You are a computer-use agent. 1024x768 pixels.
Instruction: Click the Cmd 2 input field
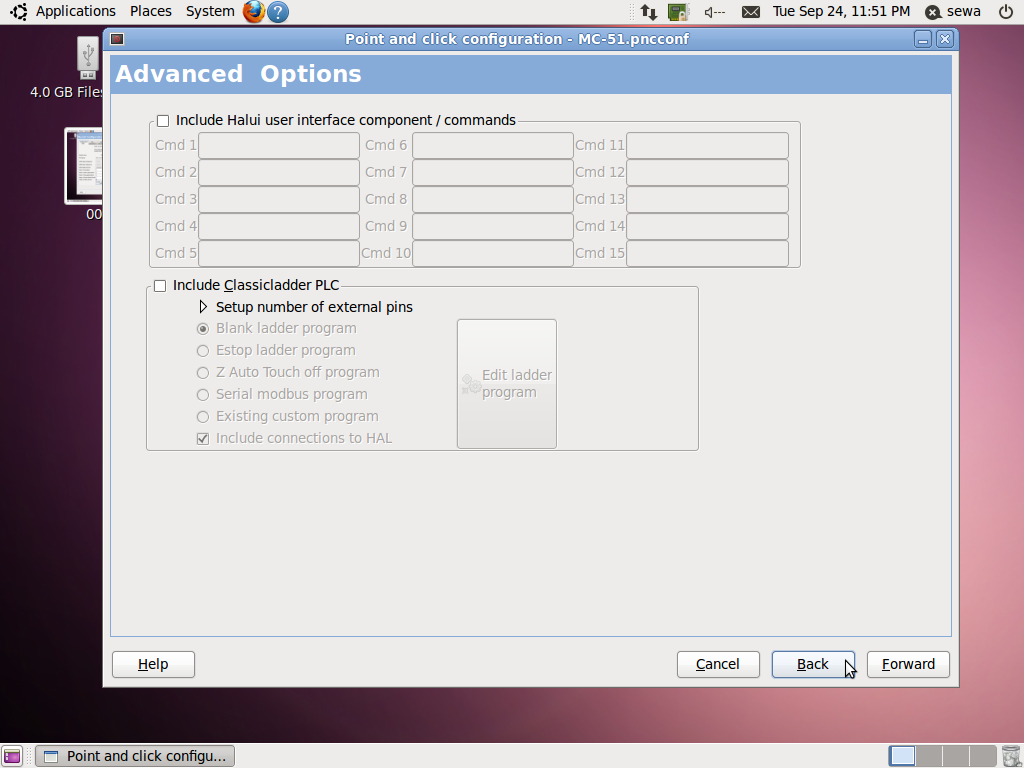tap(279, 172)
